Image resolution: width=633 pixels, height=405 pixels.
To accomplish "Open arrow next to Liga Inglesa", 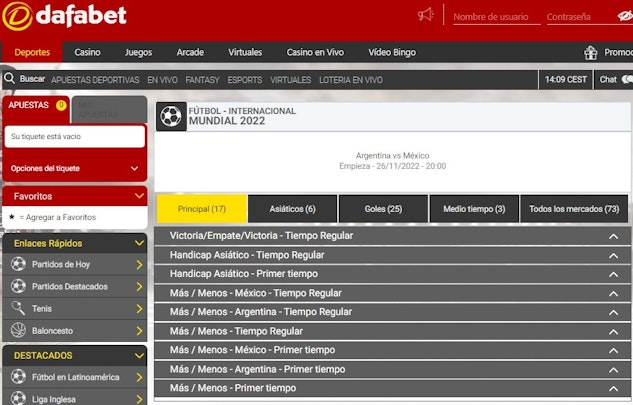I will coord(139,399).
